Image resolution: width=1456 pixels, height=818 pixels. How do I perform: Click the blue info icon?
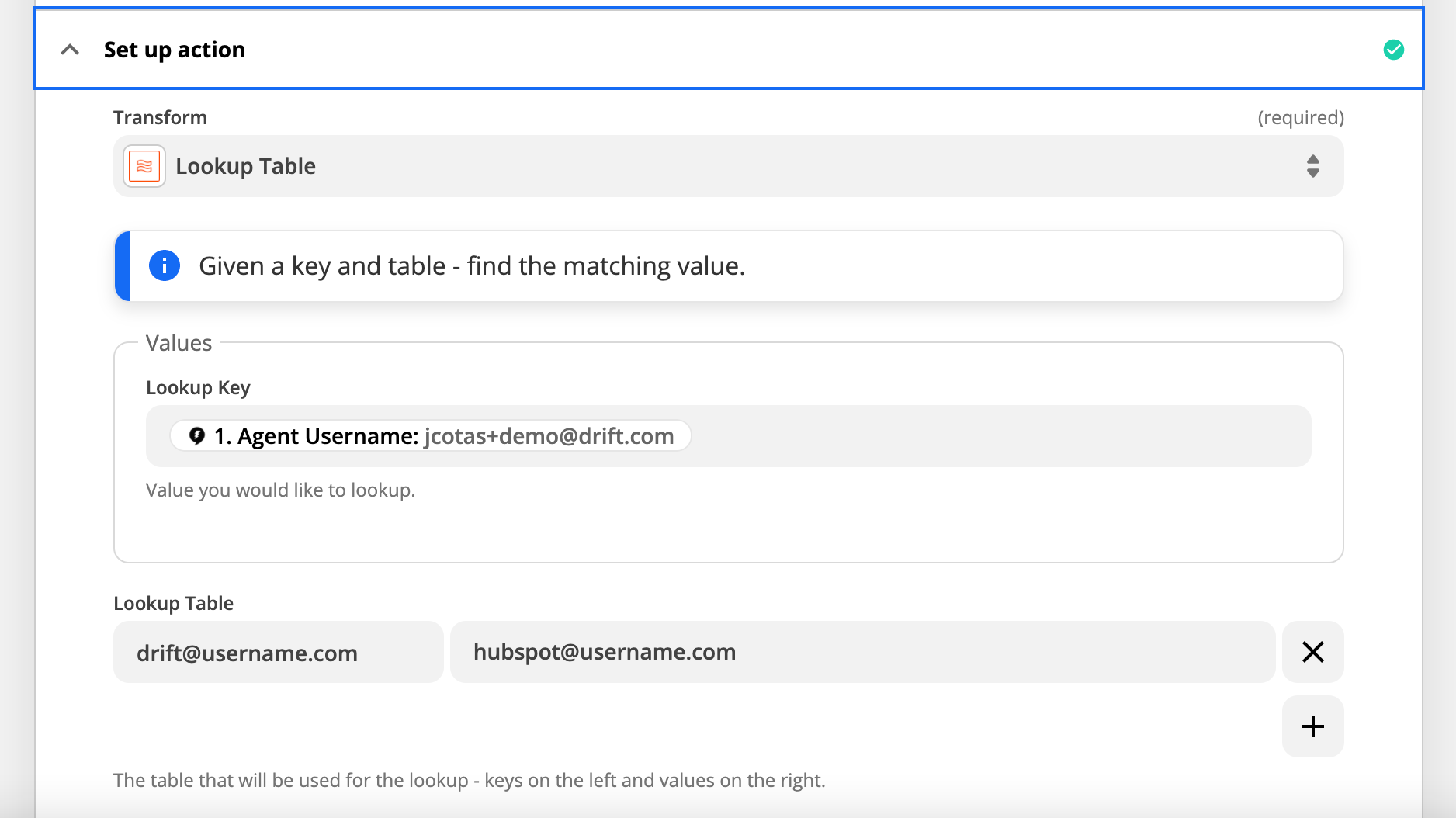coord(165,265)
